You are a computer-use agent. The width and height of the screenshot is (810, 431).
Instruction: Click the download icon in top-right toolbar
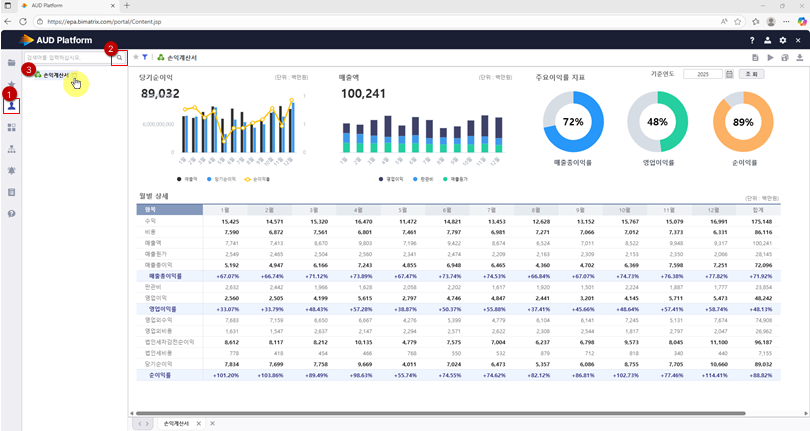(x=800, y=58)
